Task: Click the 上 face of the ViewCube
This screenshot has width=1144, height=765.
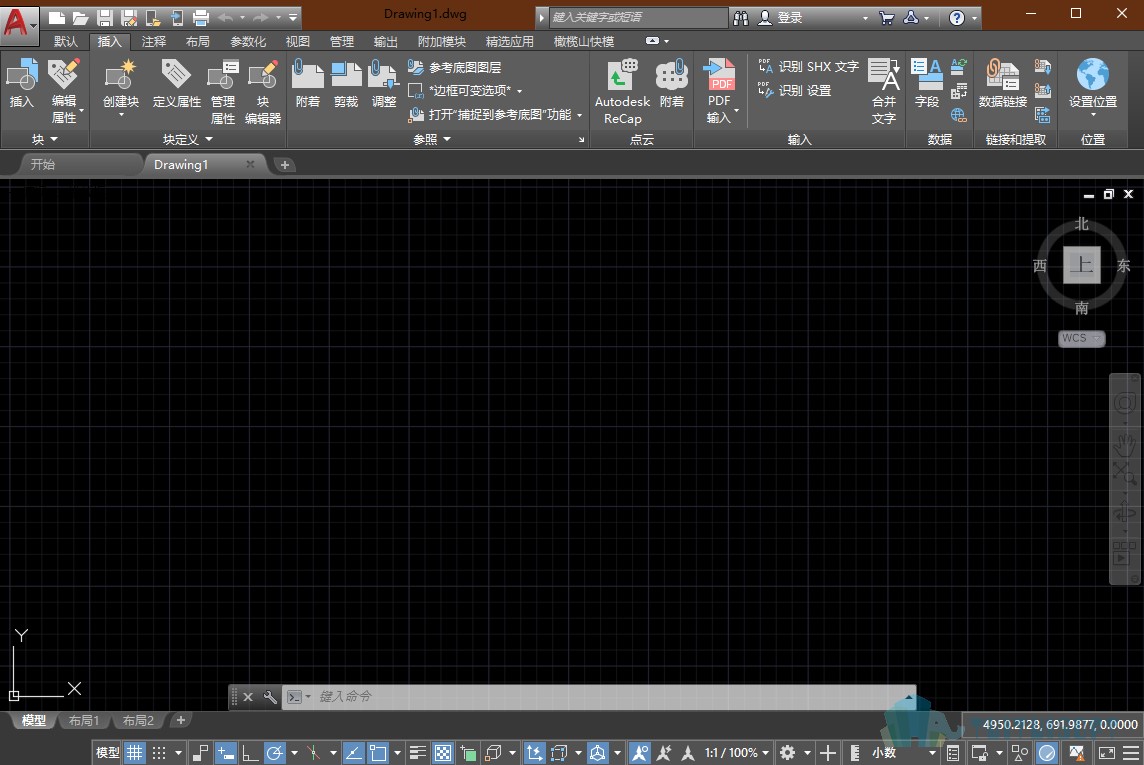Action: pyautogui.click(x=1081, y=265)
